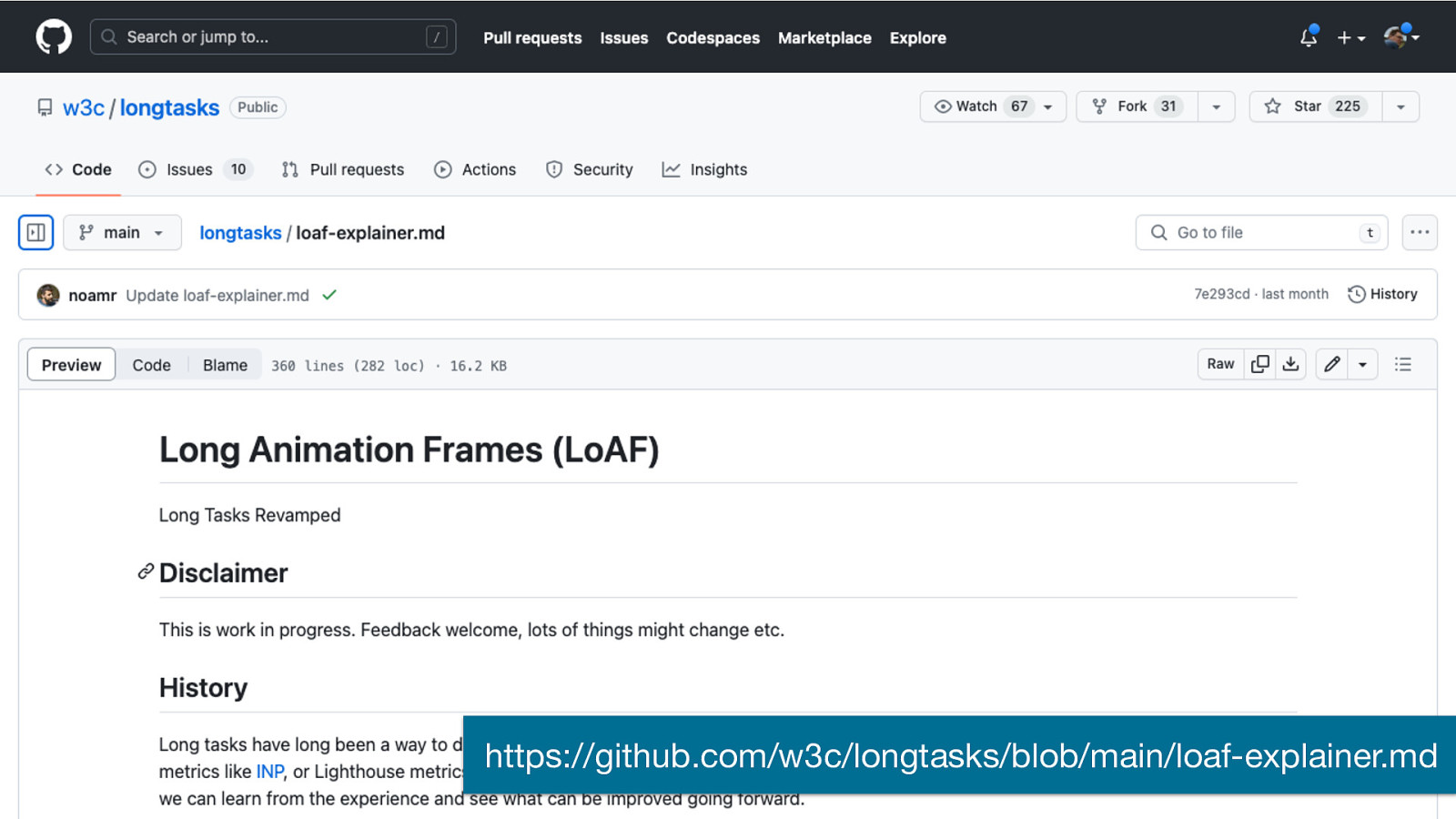Follow the INP link in History text
The height and width of the screenshot is (819, 1456).
[x=270, y=772]
